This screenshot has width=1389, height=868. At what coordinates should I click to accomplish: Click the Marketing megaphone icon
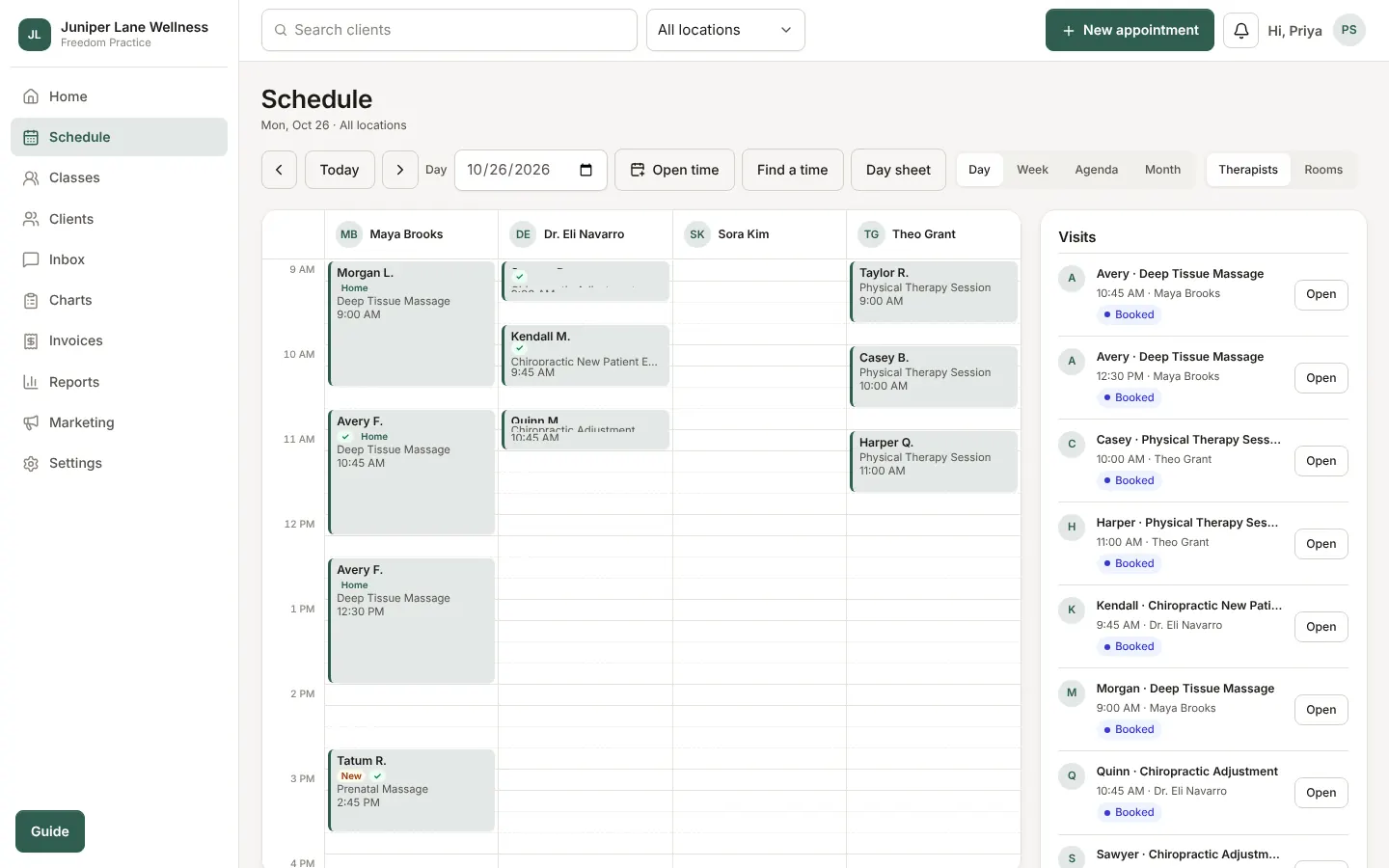(31, 422)
